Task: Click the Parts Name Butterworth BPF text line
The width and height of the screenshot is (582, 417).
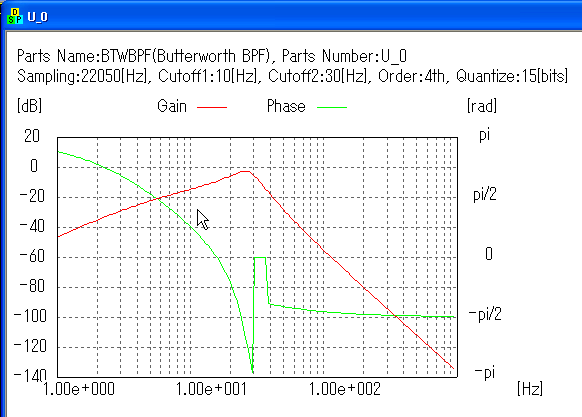Action: point(212,56)
